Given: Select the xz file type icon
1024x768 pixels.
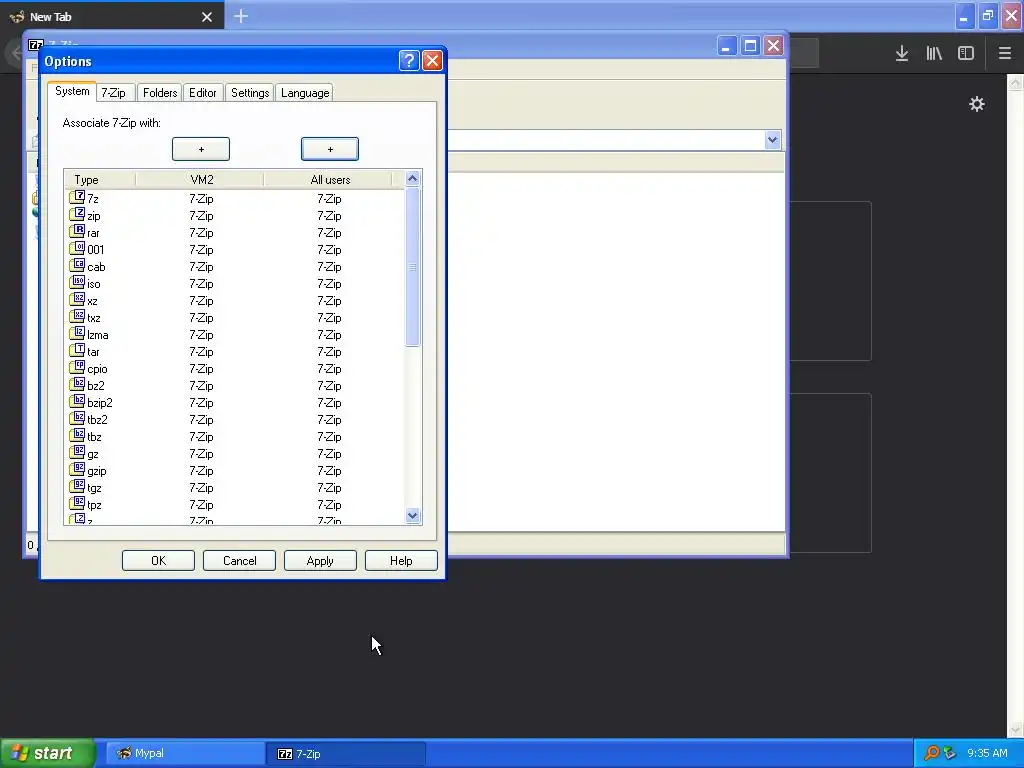Looking at the screenshot, I should 77,298.
